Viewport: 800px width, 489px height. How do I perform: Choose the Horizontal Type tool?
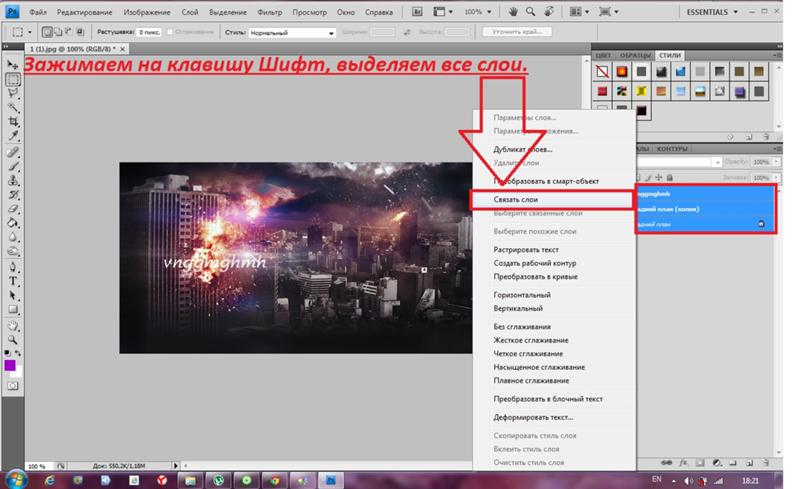pos(13,281)
